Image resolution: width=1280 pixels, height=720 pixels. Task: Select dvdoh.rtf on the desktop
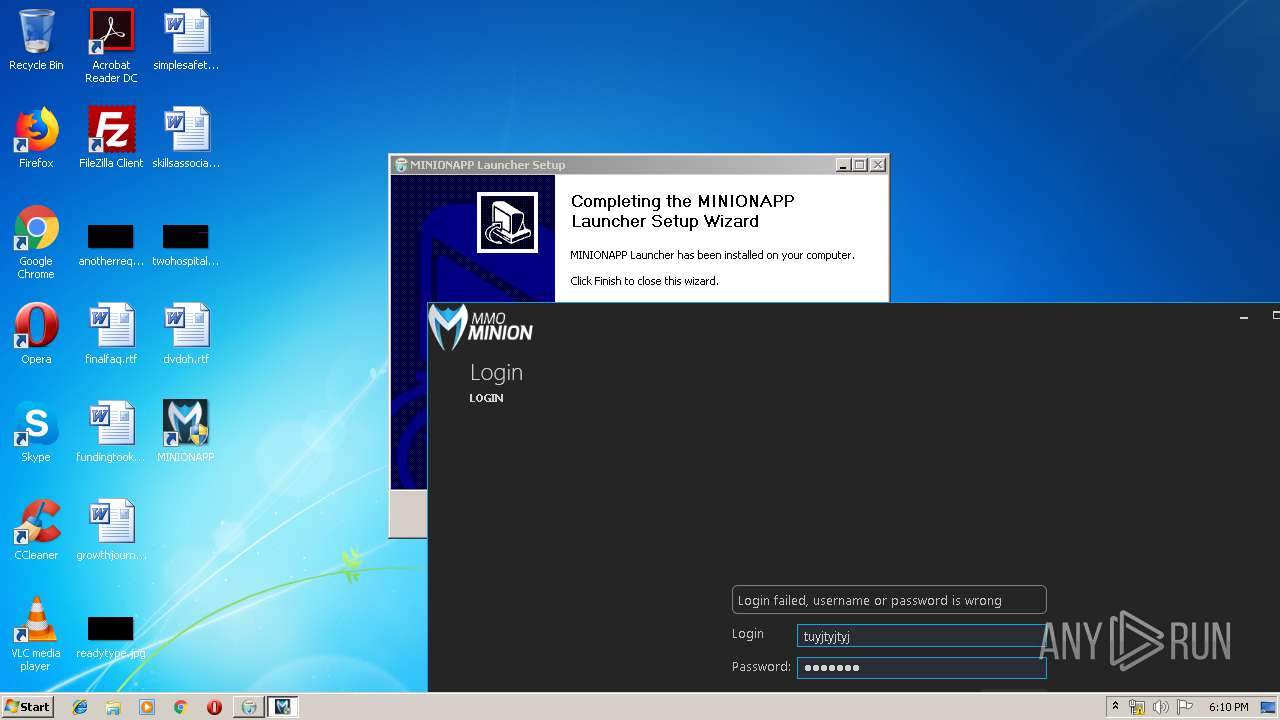pos(186,335)
